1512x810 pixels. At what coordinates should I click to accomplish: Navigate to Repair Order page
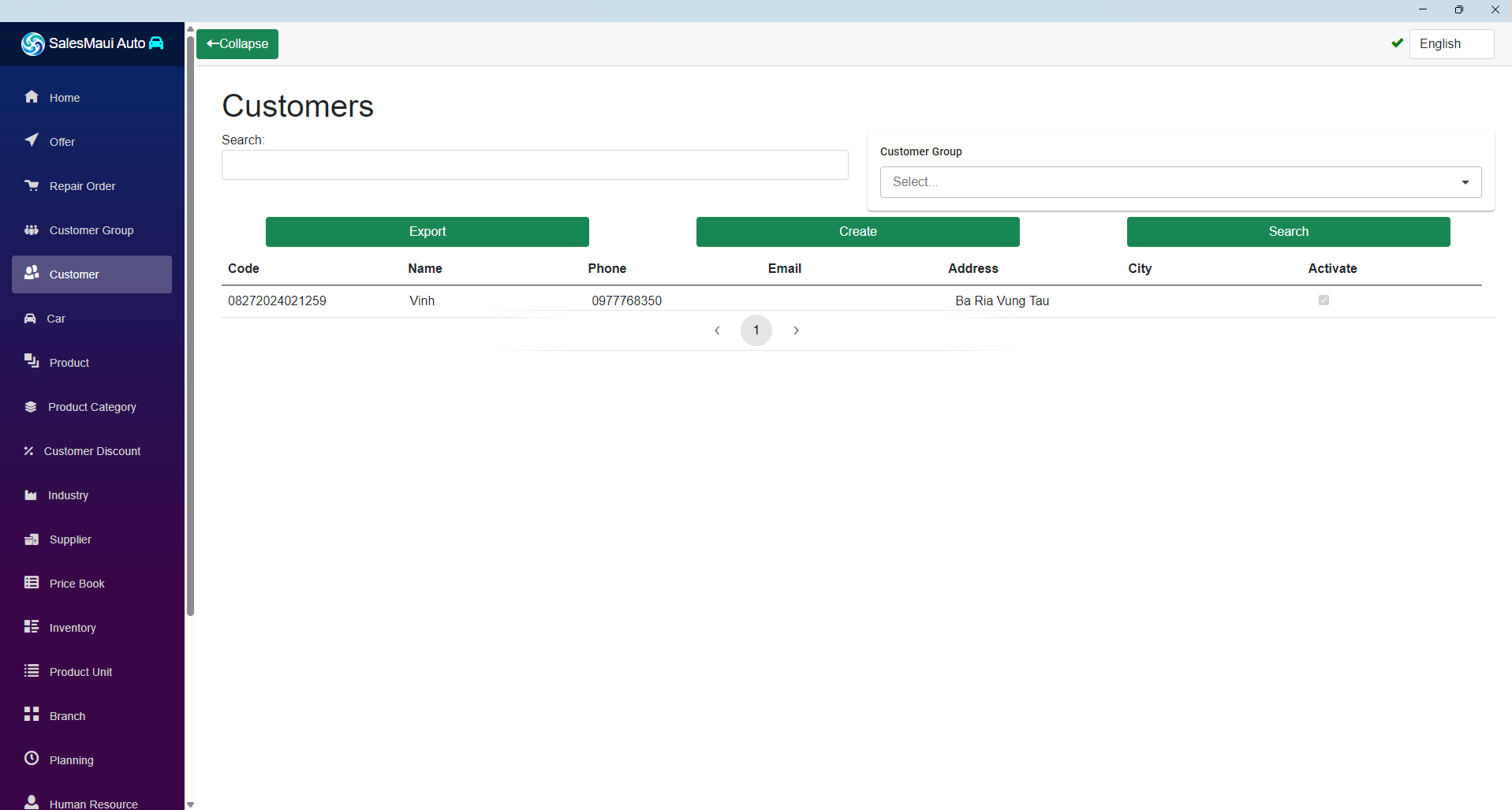click(x=91, y=186)
